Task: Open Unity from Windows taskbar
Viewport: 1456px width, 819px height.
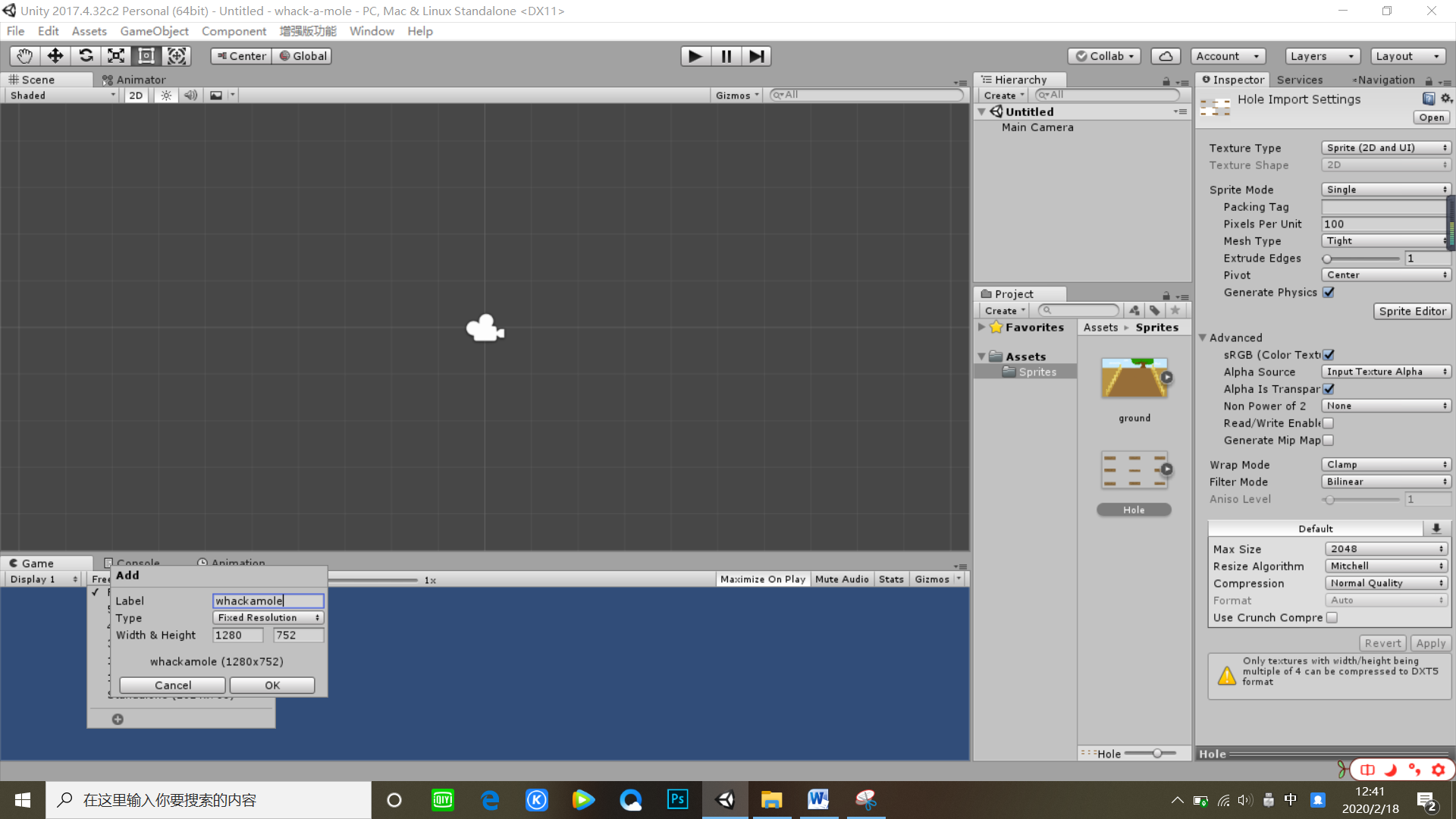Action: (725, 799)
